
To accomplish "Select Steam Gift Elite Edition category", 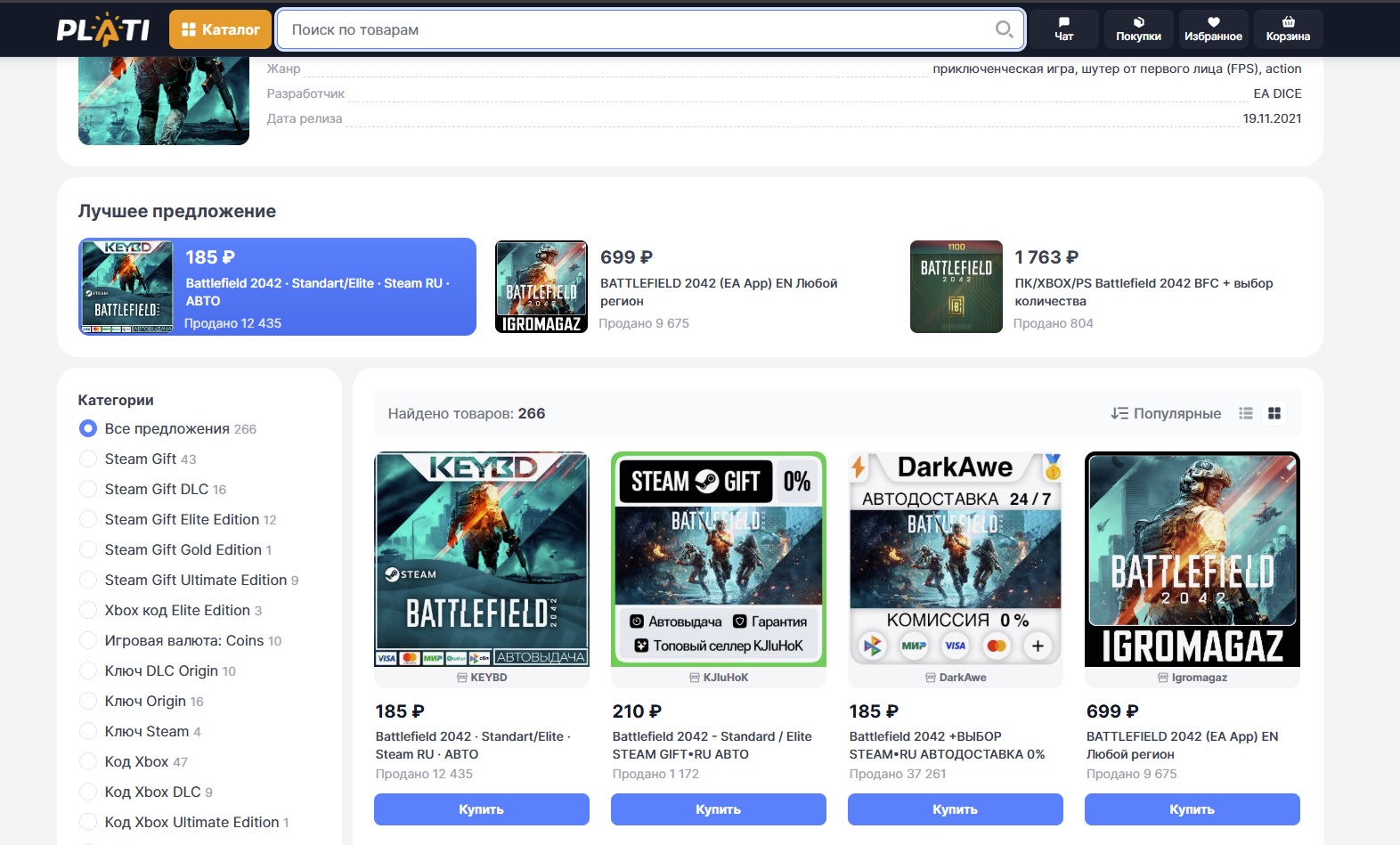I will pos(177,520).
